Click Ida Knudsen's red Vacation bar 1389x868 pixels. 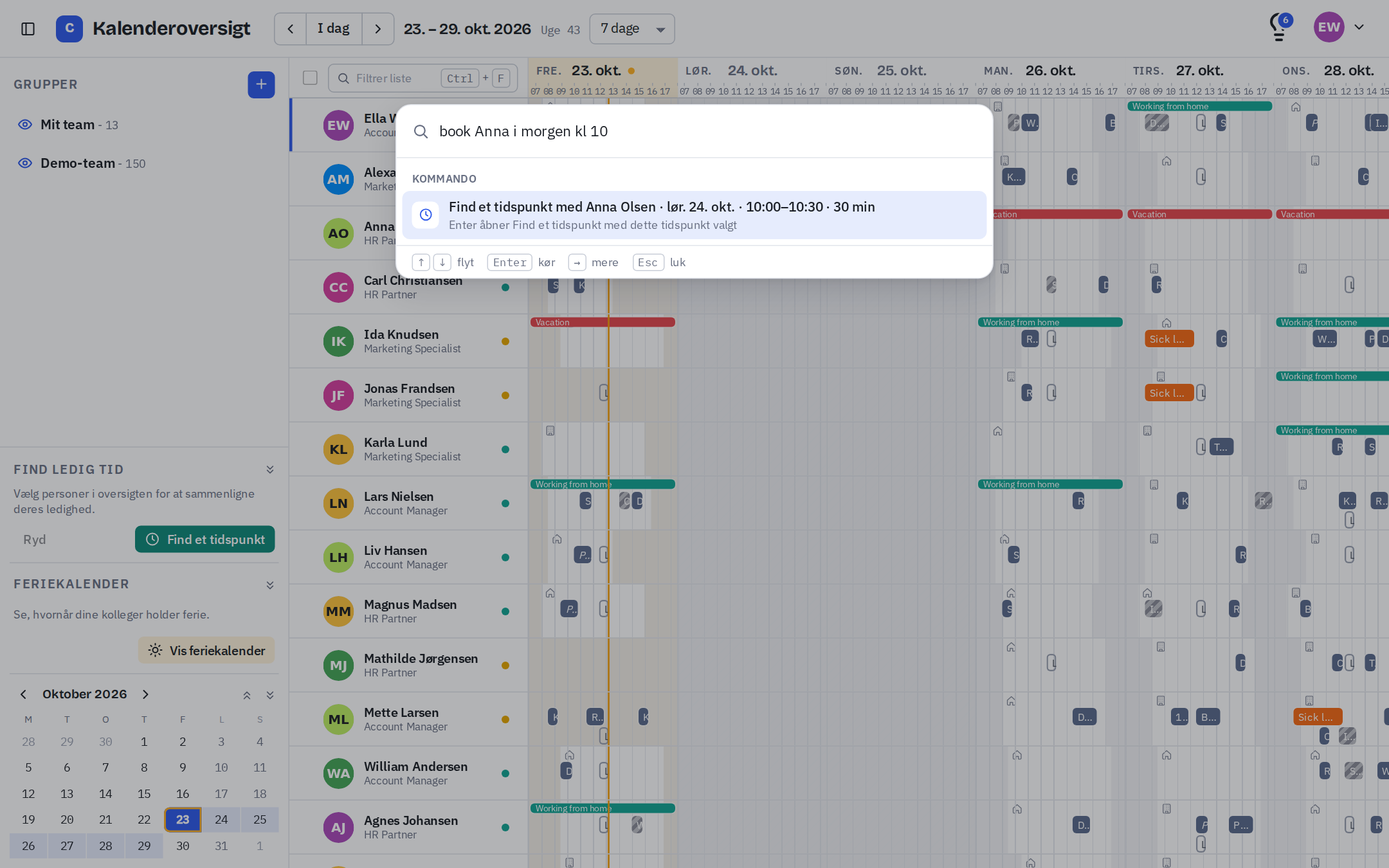(603, 322)
